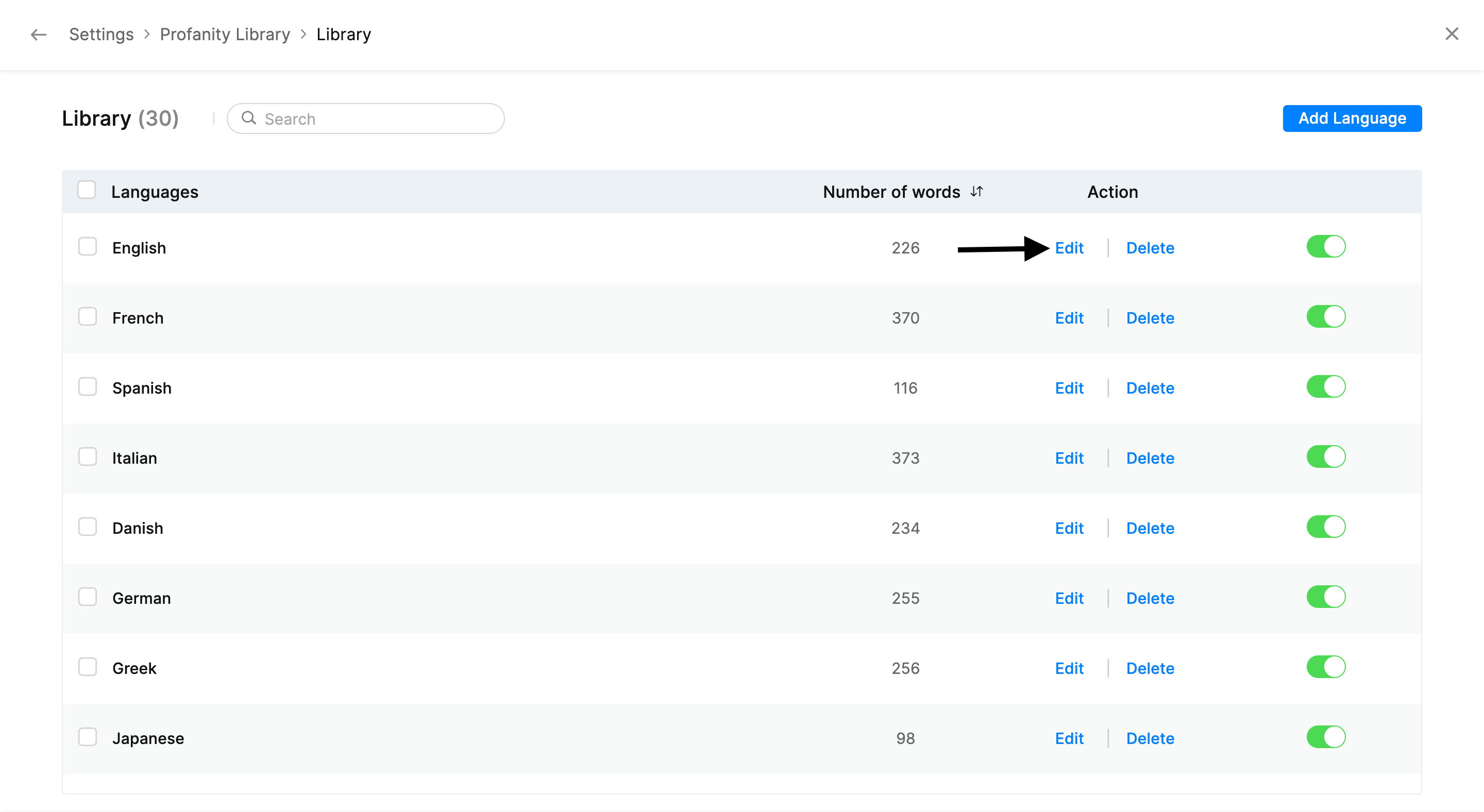Edit the German library
This screenshot has width=1484, height=812.
[x=1069, y=598]
